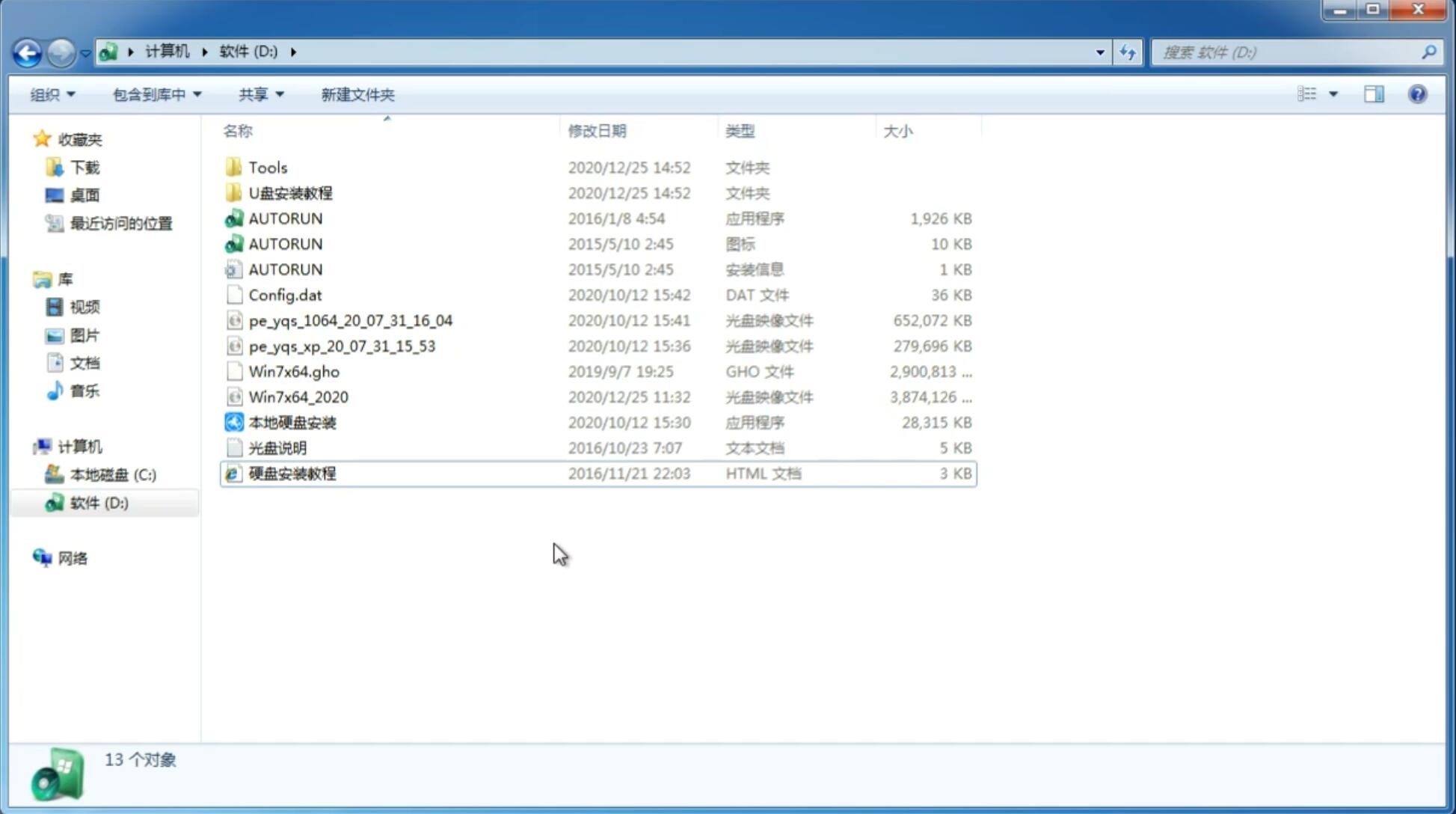Screen dimensions: 1456x814
Task: Open pe_yqs_1064 disc image file
Action: click(350, 320)
